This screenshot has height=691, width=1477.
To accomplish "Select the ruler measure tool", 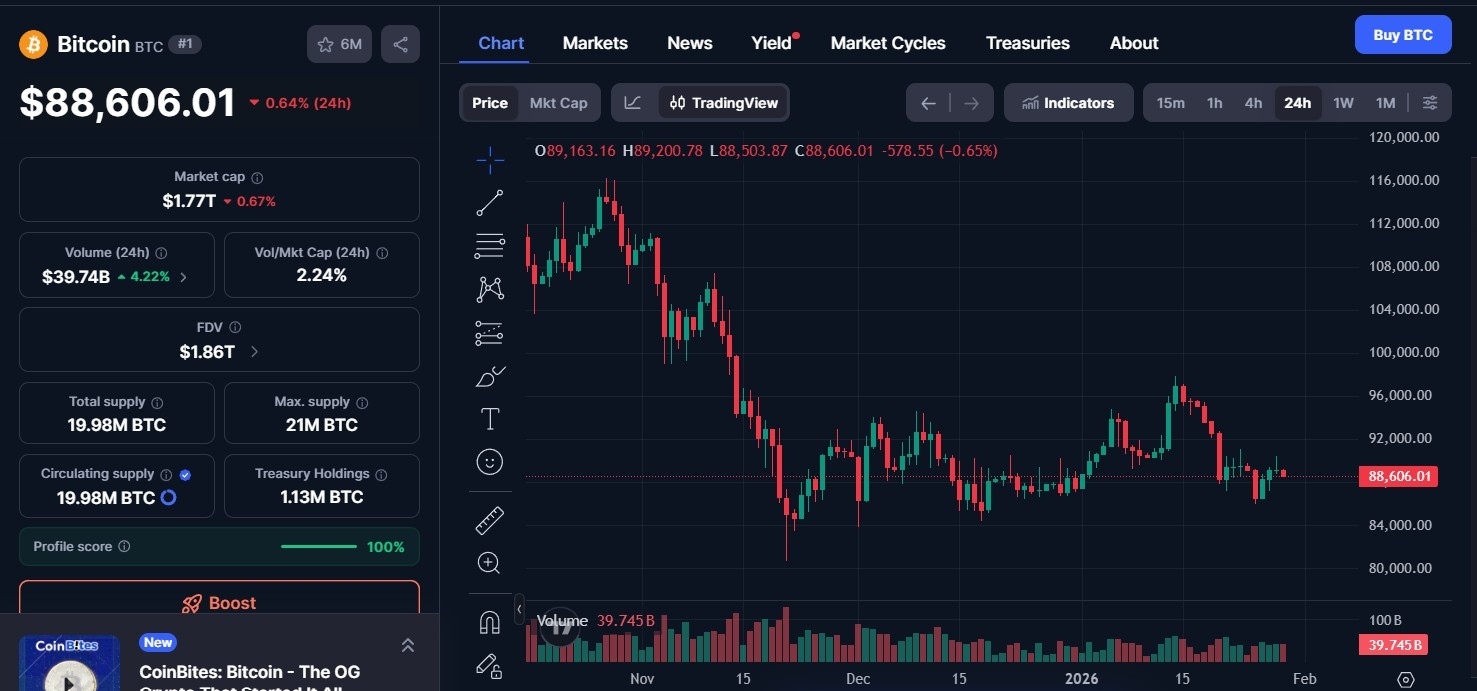I will pyautogui.click(x=490, y=520).
